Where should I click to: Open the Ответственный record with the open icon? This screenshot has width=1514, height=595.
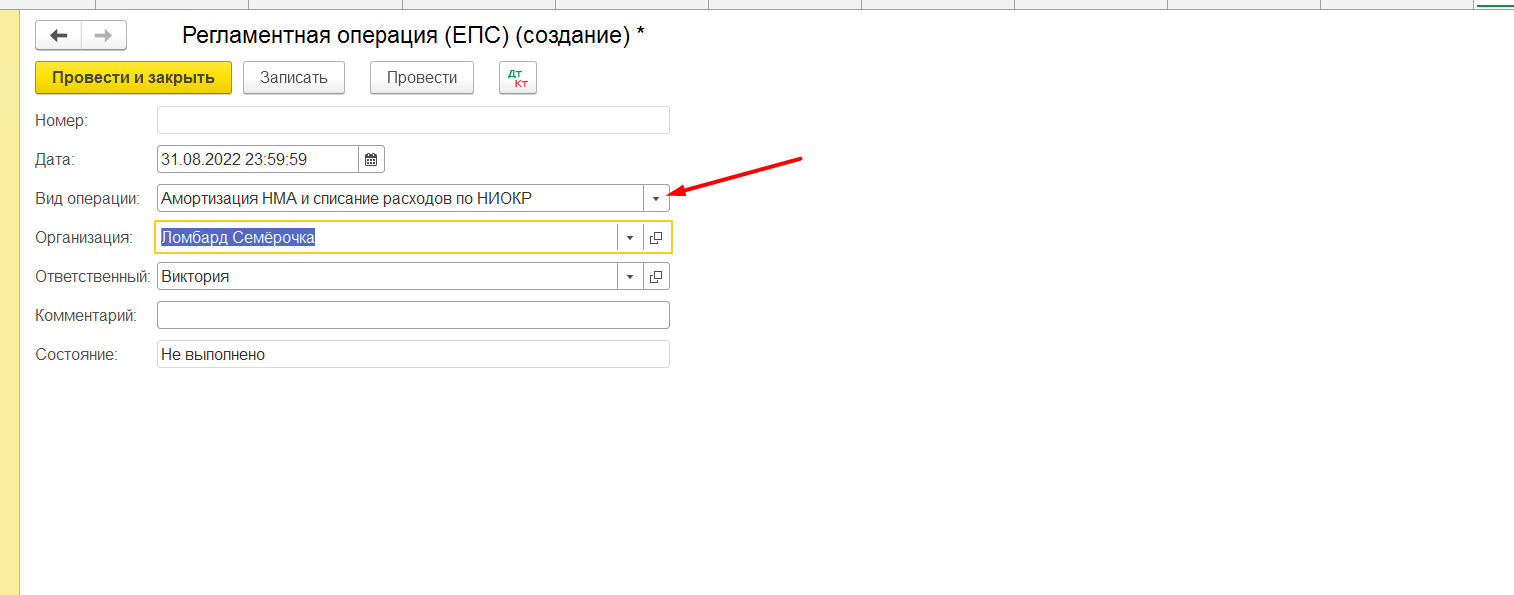pos(656,277)
